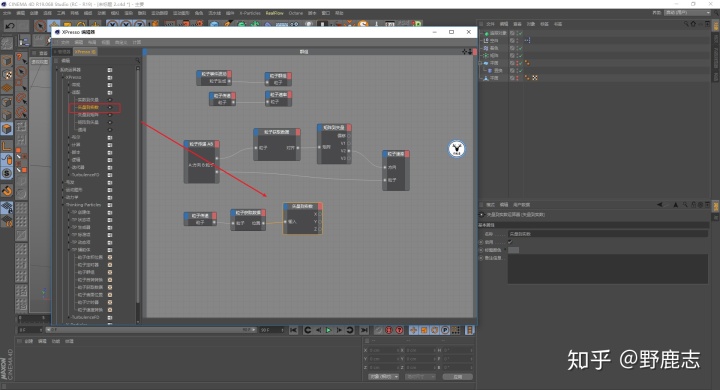The image size is (720, 390).
Task: Open XPresso editor 计算 menu
Action: click(136, 42)
